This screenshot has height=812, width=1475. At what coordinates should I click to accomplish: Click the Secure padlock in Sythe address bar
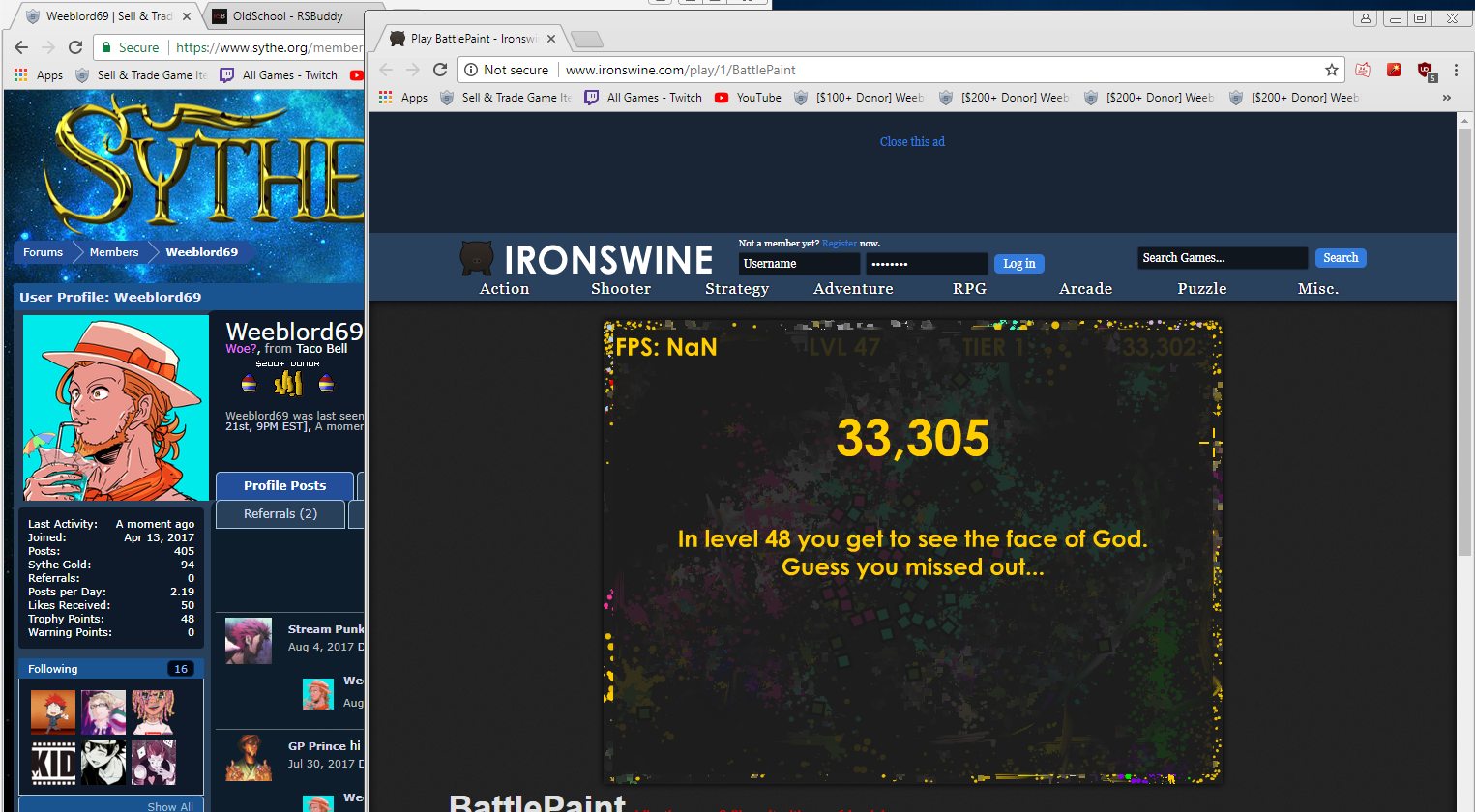click(x=106, y=47)
